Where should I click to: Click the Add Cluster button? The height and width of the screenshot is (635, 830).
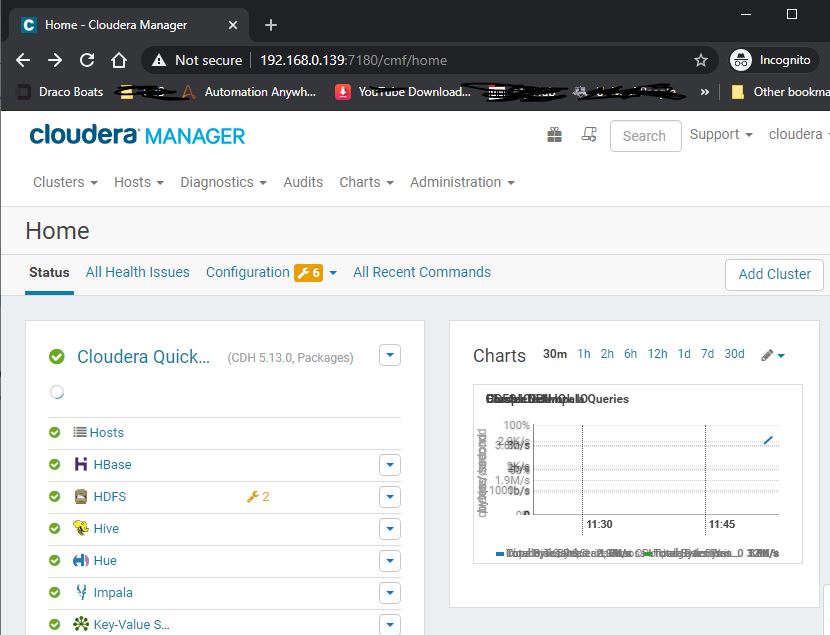point(773,274)
